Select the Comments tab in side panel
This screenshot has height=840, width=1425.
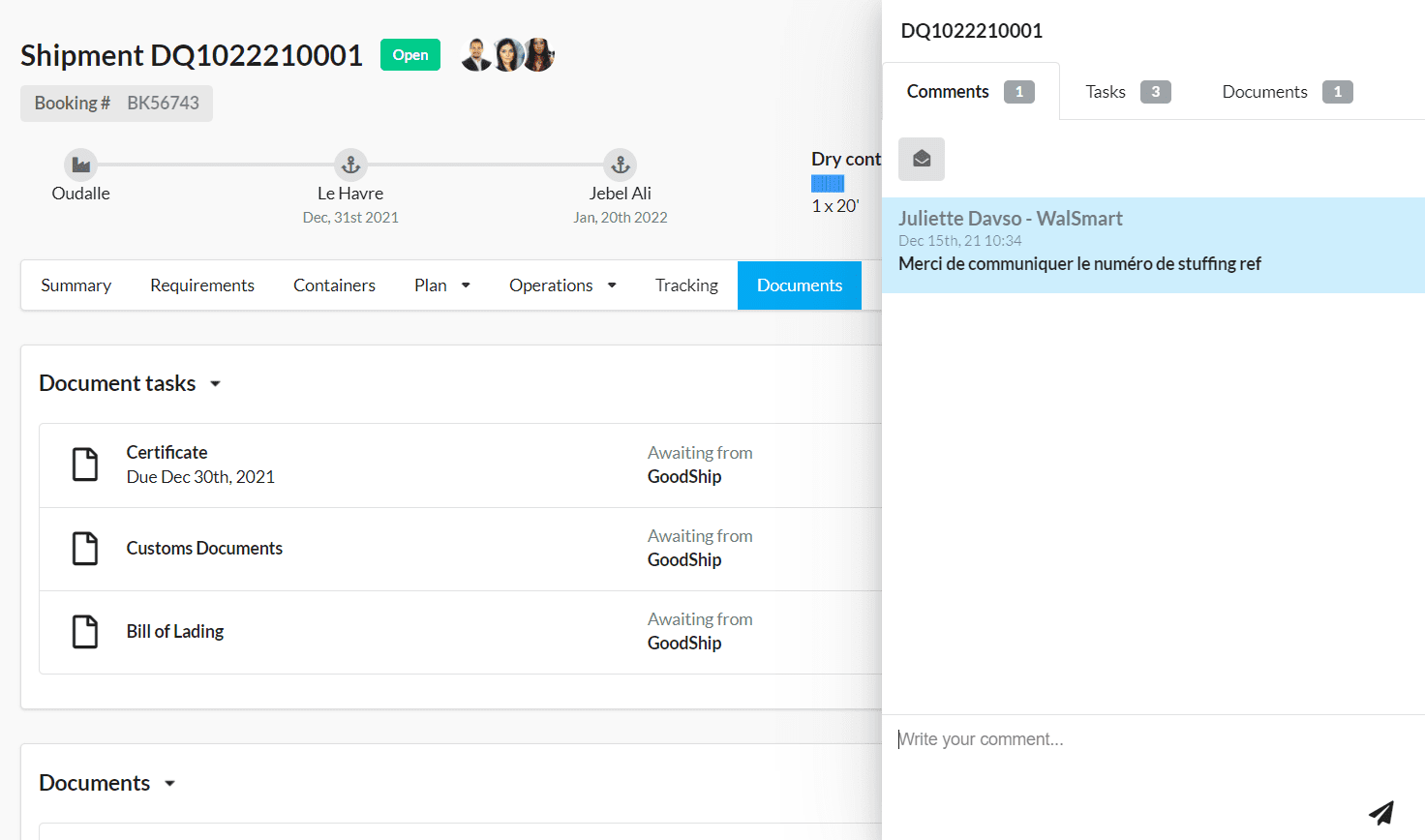(971, 92)
